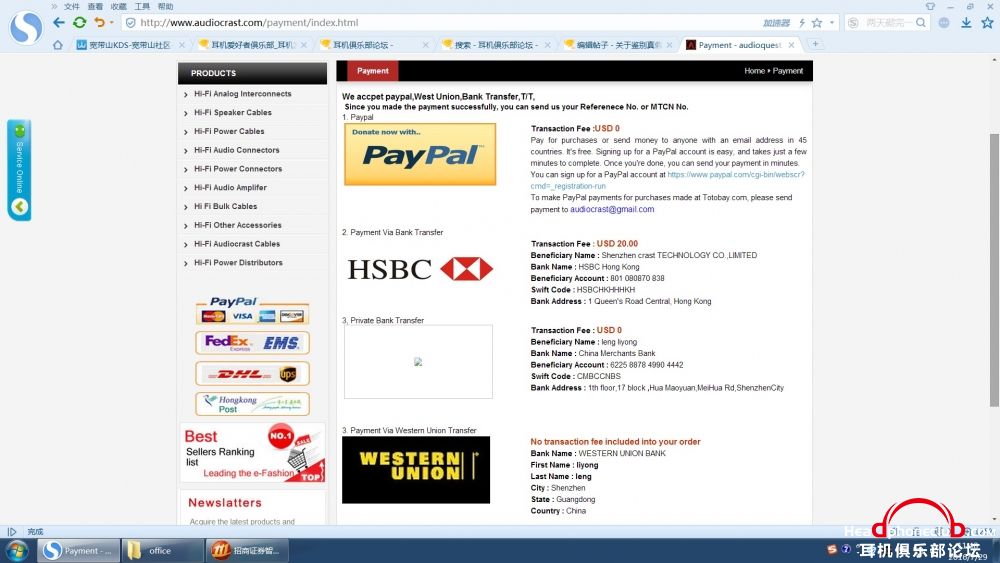This screenshot has width=1000, height=563.
Task: Expand the Hi Fi Bulk Cables chevron
Action: 186,207
